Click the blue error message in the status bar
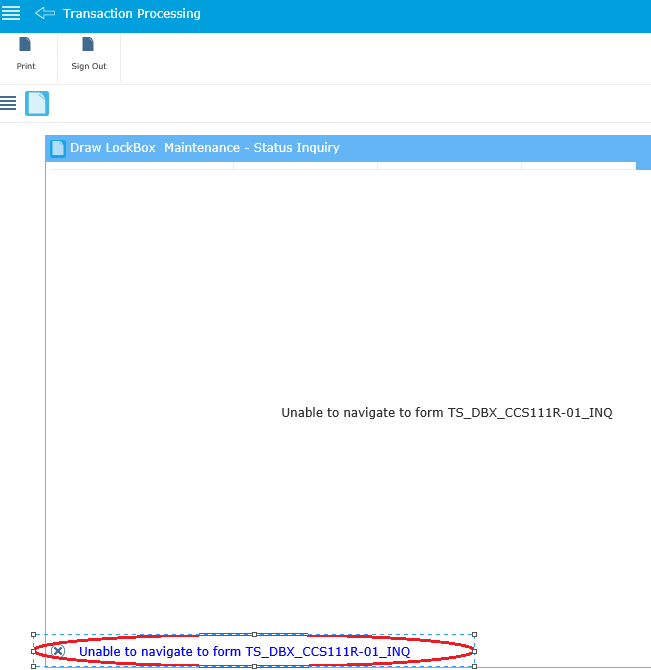 244,651
